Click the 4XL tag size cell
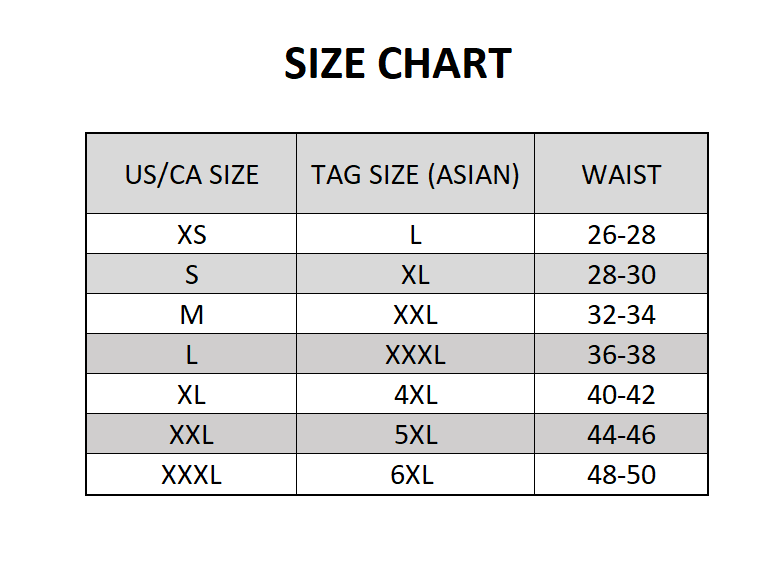Image resolution: width=768 pixels, height=574 pixels. pos(415,394)
